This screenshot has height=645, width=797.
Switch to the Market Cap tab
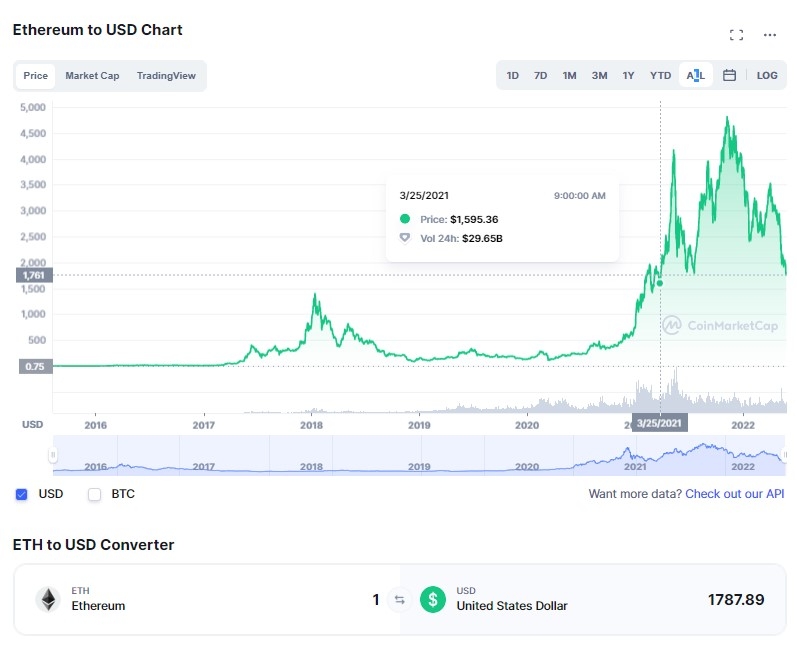click(x=92, y=76)
